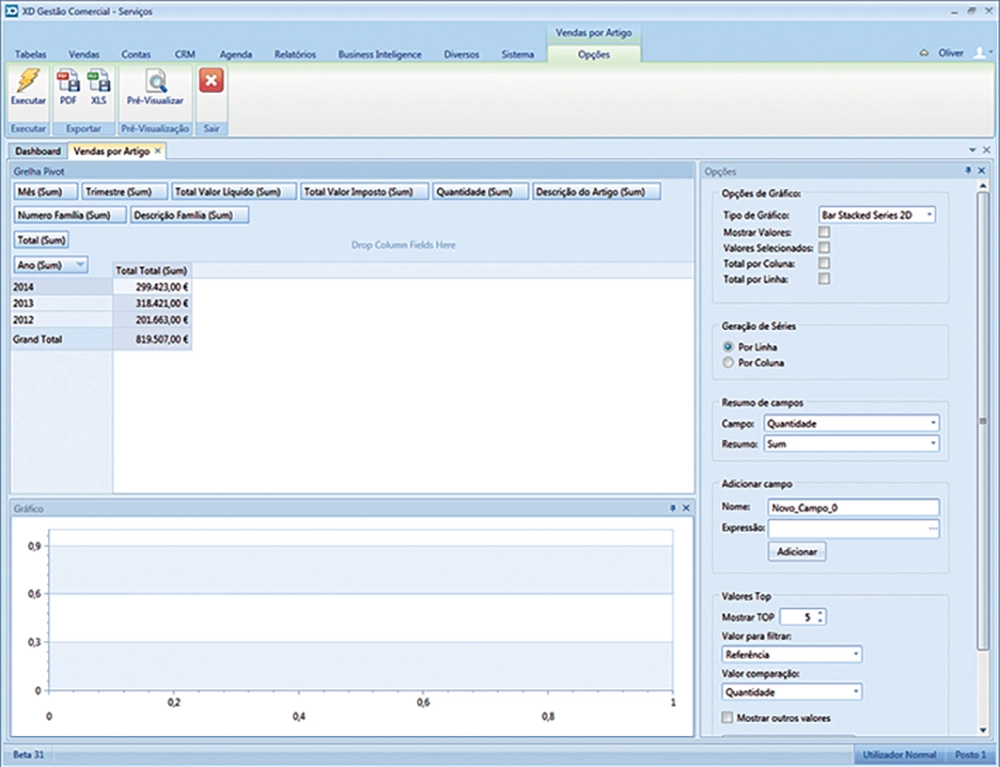Click the Nome input field
Viewport: 1000px width, 767px height.
point(854,508)
